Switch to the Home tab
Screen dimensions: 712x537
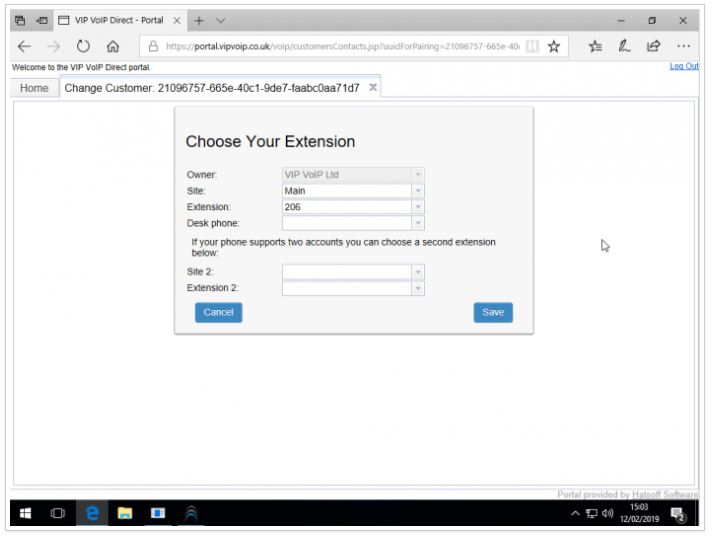pos(34,88)
